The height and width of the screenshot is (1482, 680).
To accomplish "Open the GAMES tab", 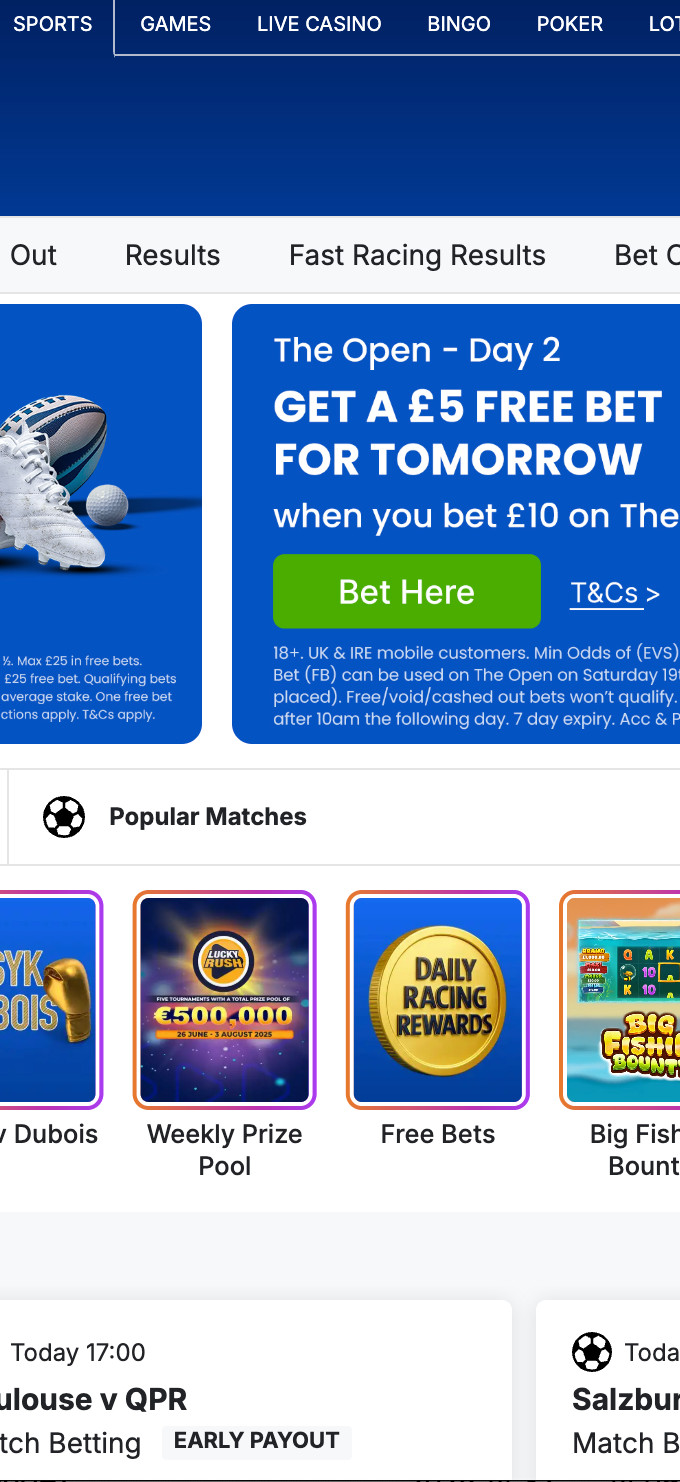I will pos(176,24).
